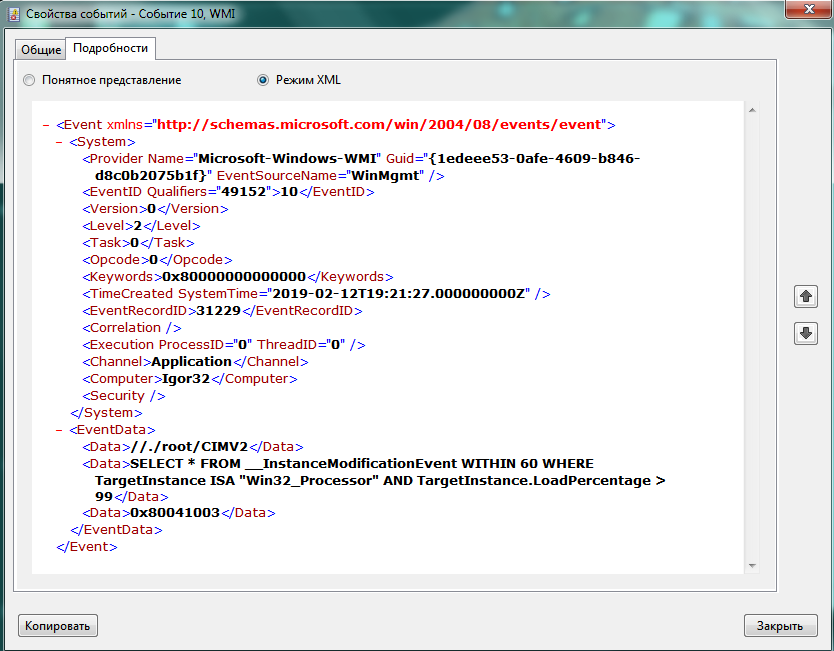This screenshot has height=651, width=834.
Task: Click the Security XML element
Action: [124, 396]
